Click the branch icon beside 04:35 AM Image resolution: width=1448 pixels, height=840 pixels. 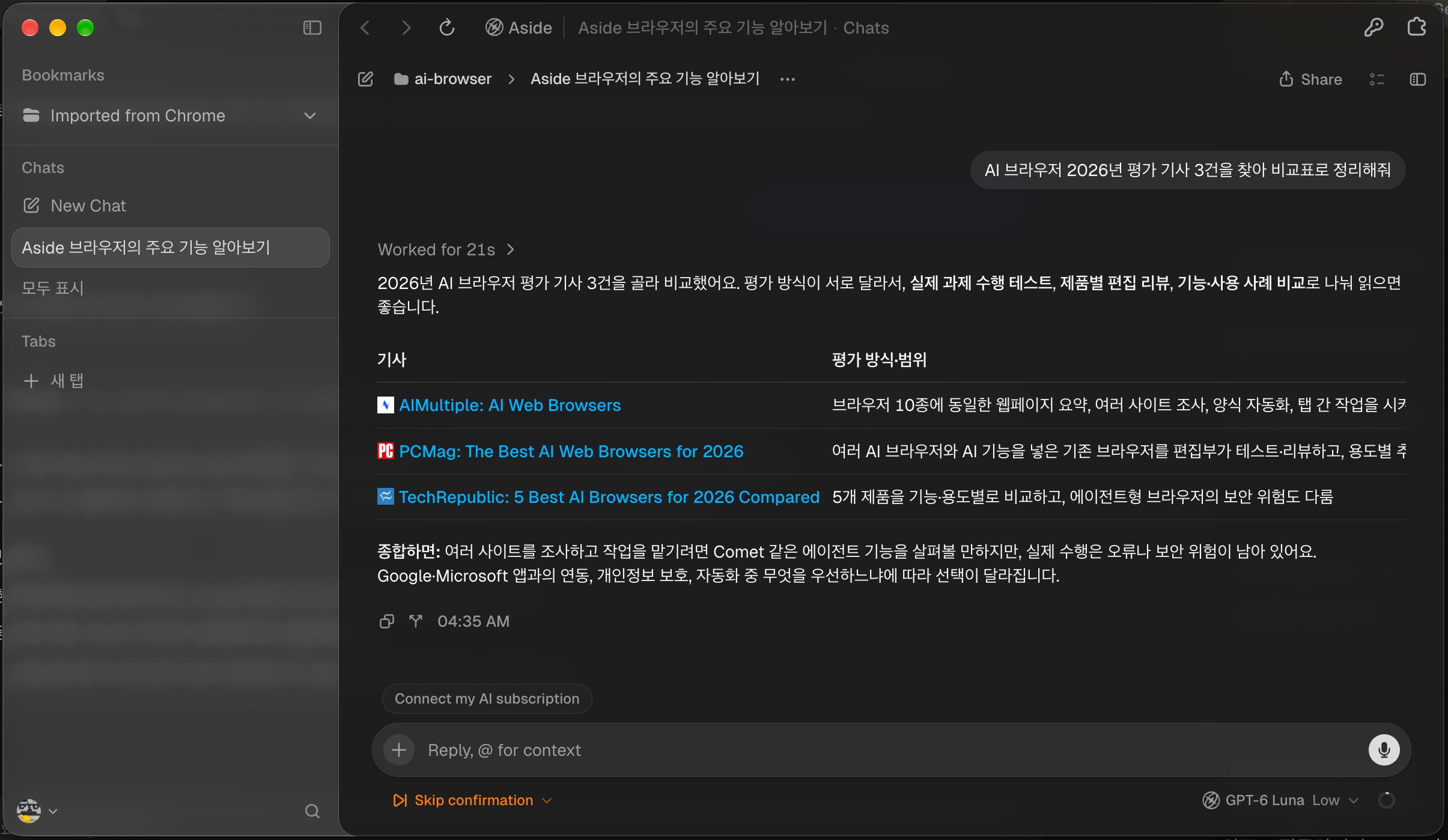(416, 621)
